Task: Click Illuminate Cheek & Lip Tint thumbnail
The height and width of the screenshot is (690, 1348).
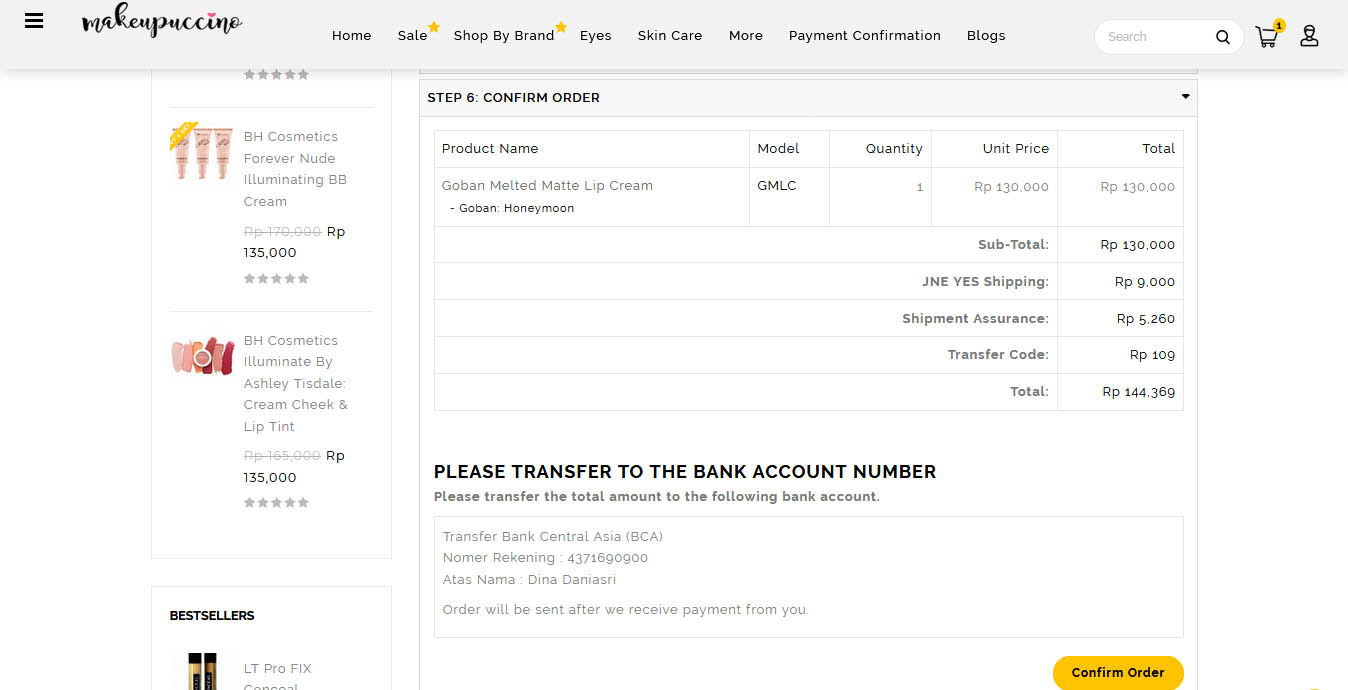Action: [x=201, y=356]
